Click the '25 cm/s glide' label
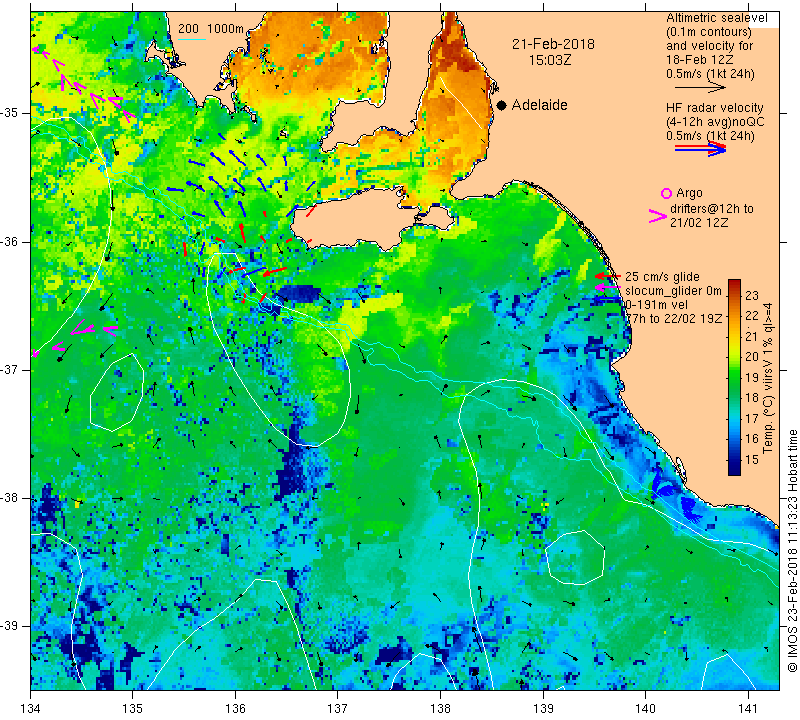 coord(662,277)
